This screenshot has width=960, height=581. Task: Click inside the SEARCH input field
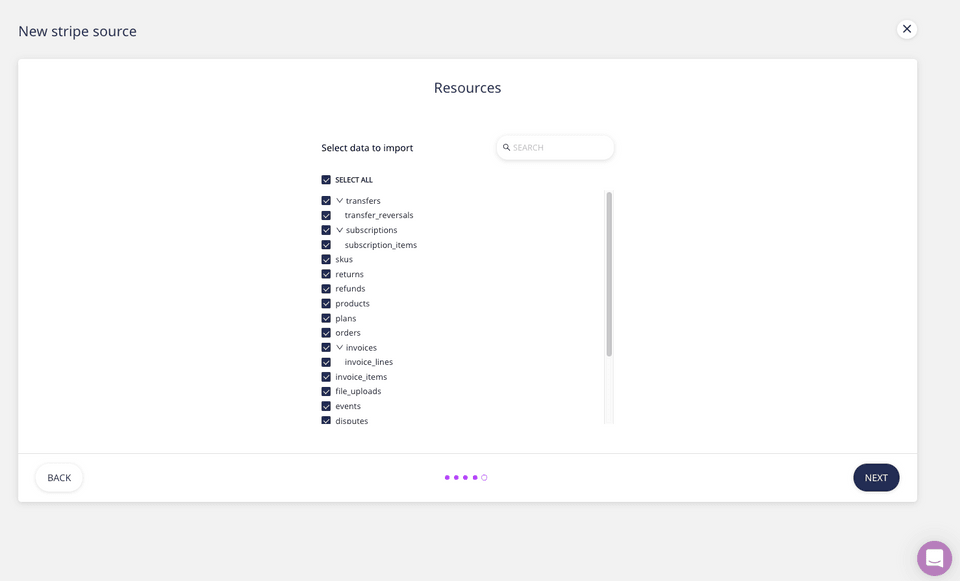click(x=555, y=147)
